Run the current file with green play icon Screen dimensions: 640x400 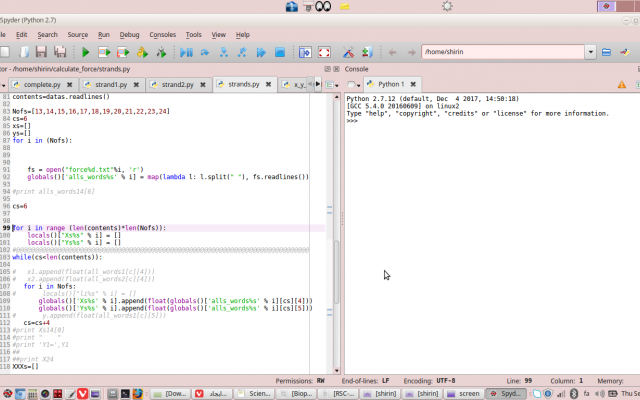point(86,52)
